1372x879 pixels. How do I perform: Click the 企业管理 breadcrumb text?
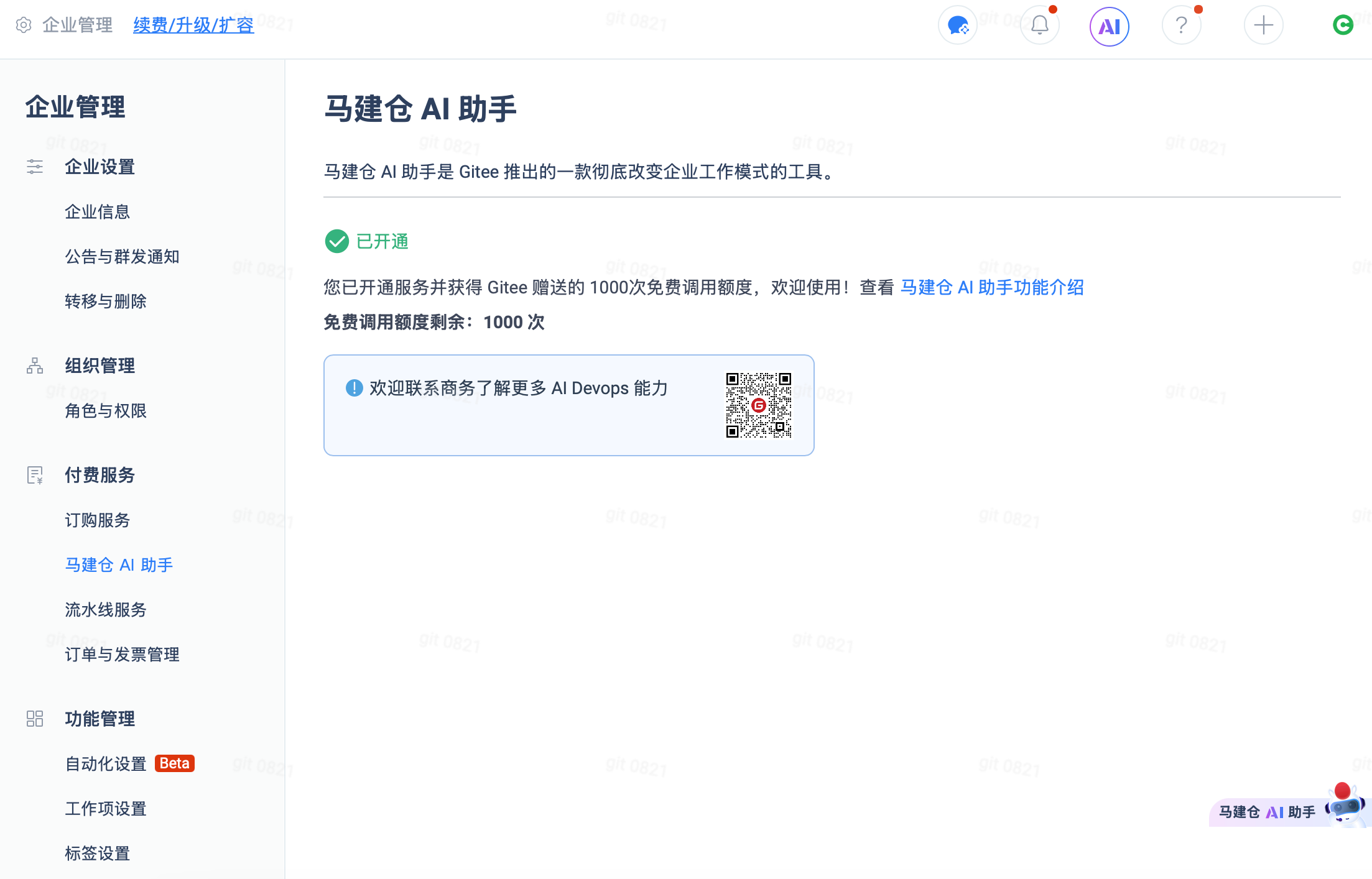(78, 25)
